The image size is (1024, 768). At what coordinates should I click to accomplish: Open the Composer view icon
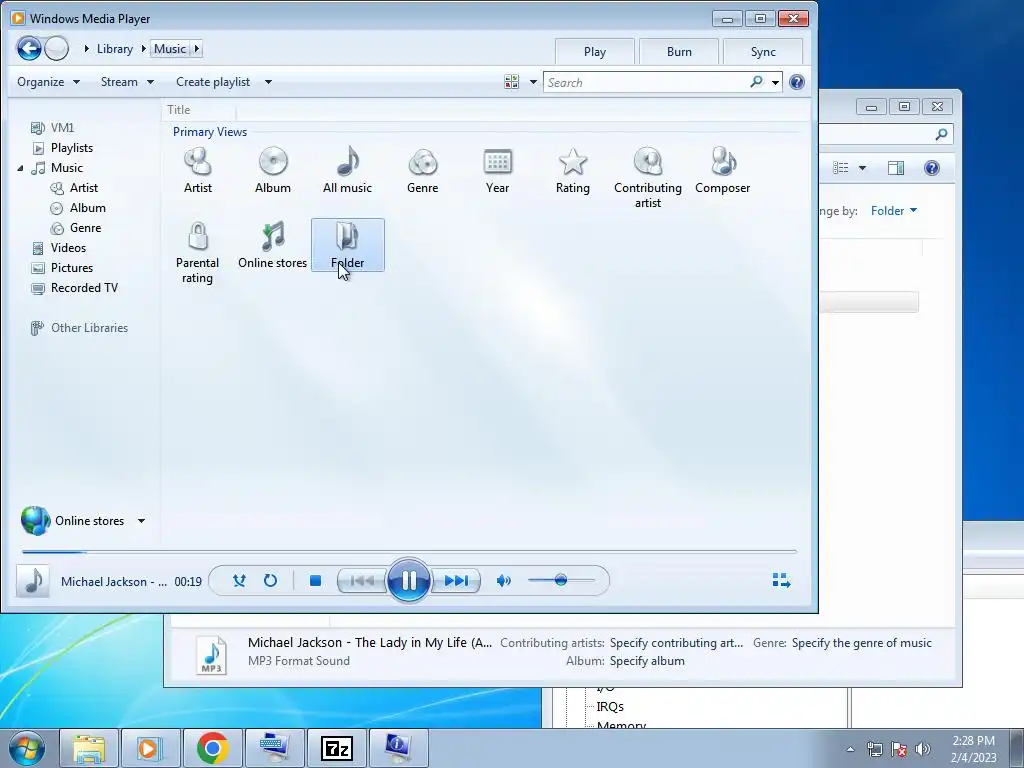722,170
